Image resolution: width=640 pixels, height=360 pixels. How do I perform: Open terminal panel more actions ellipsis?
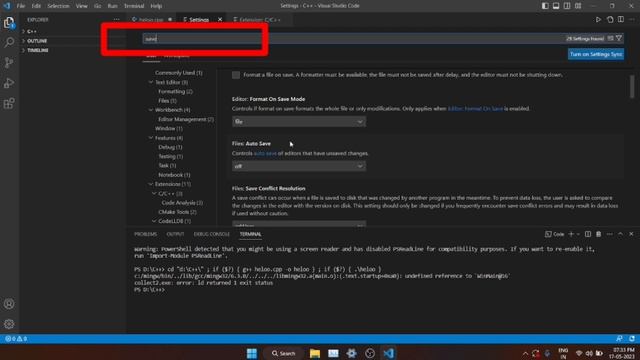click(610, 234)
